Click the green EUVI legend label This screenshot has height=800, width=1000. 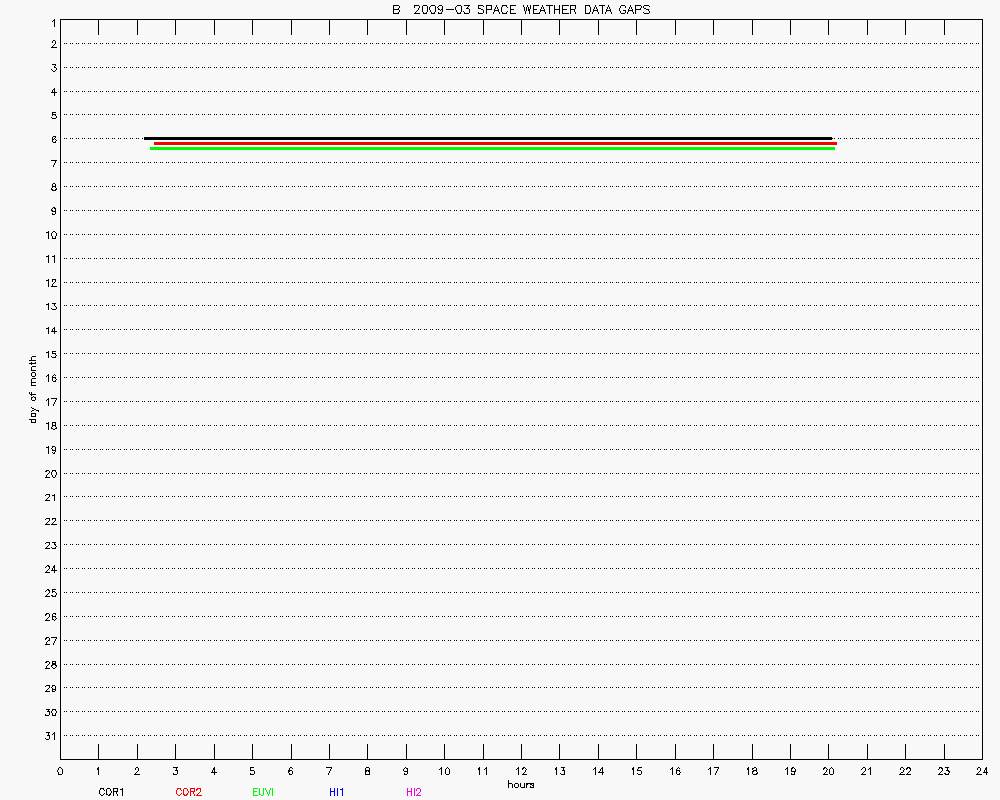[263, 792]
